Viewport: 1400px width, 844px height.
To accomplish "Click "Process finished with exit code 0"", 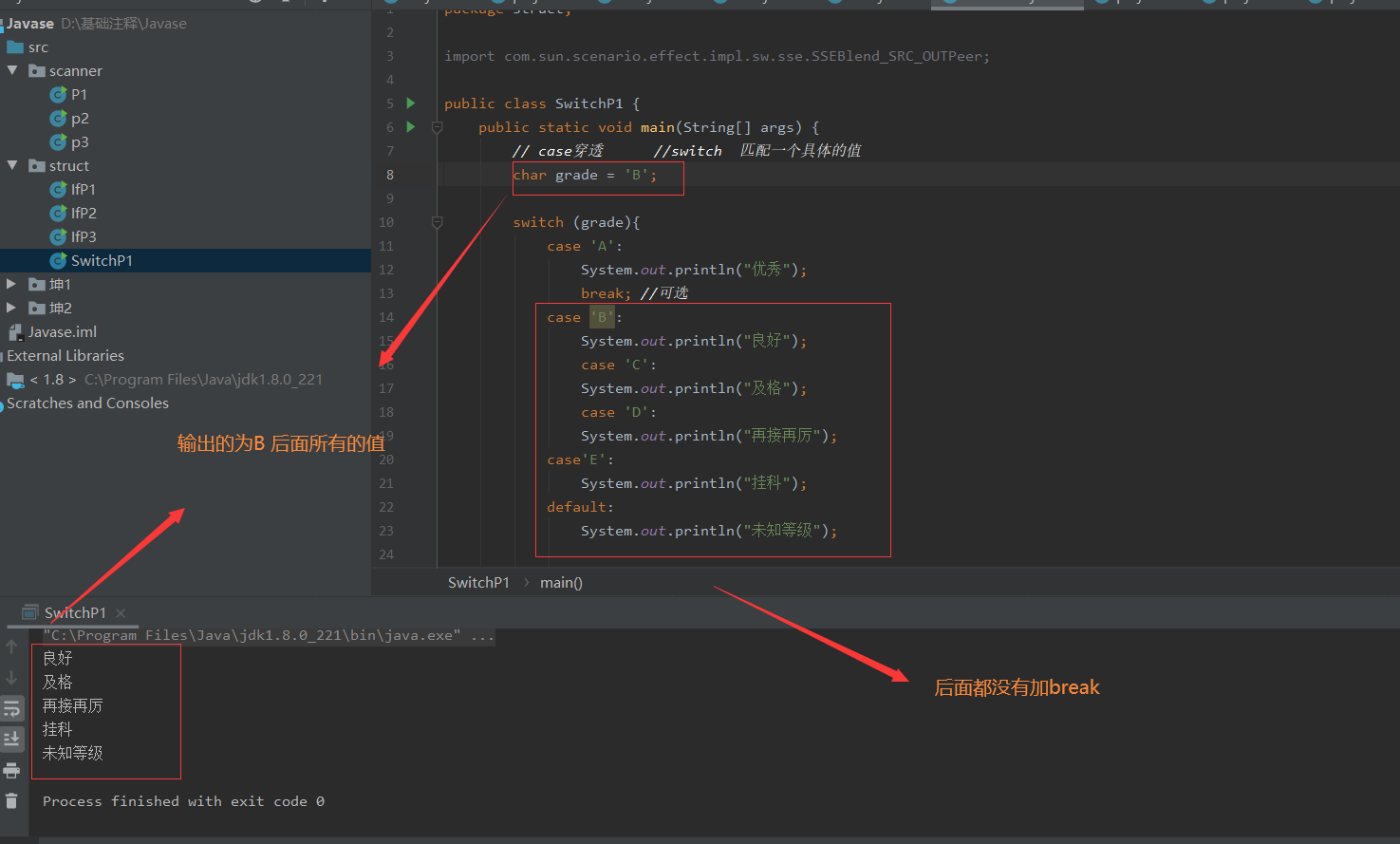I will (x=183, y=801).
